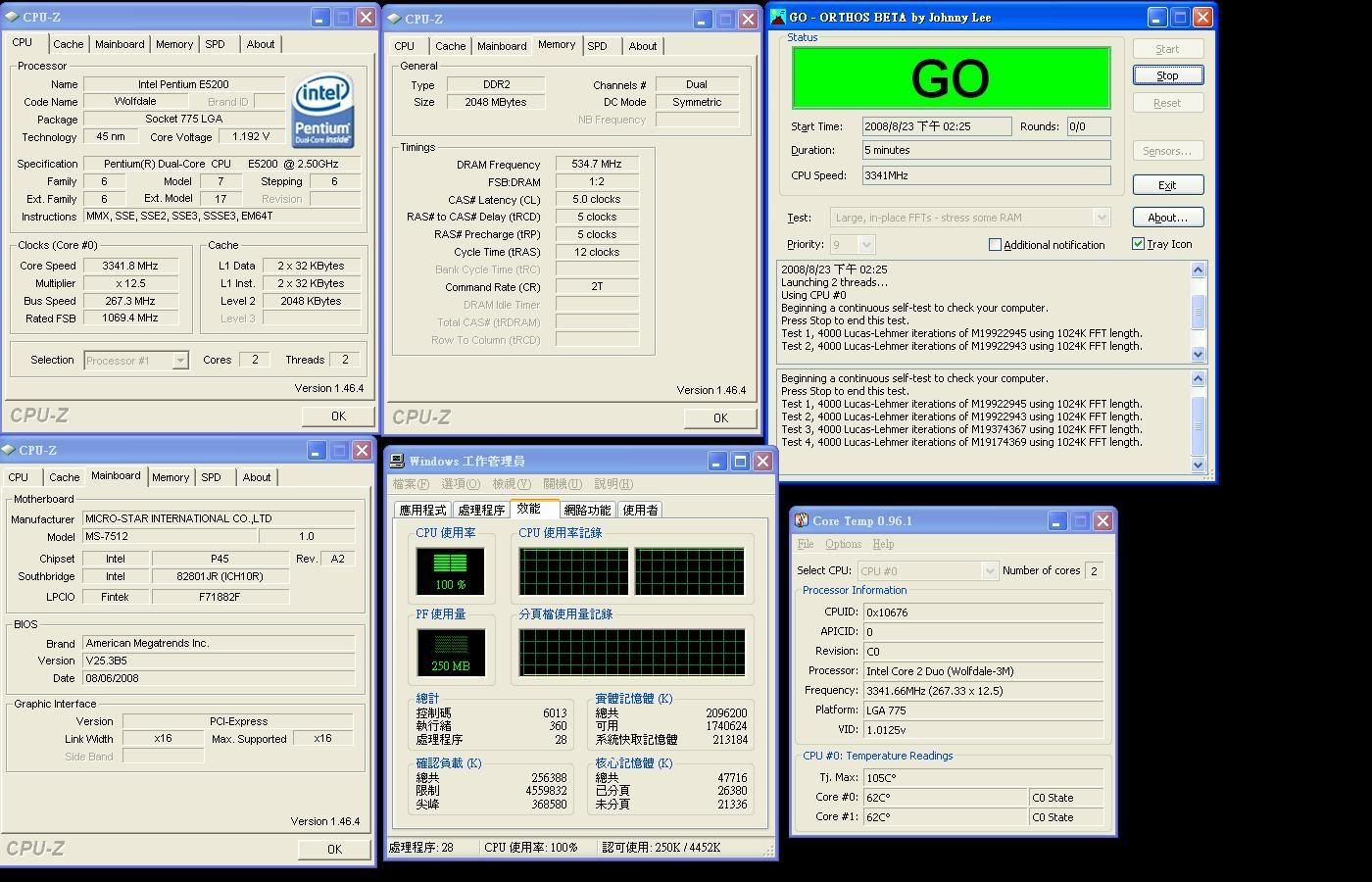Switch to 處理程序 tab in Task Manager
The height and width of the screenshot is (882, 1372).
481,510
